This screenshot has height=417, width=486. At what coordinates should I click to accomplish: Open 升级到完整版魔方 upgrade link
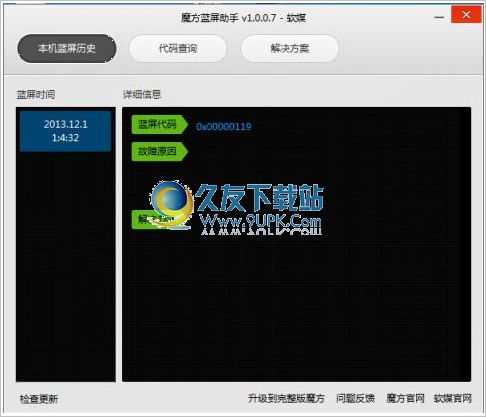[286, 398]
